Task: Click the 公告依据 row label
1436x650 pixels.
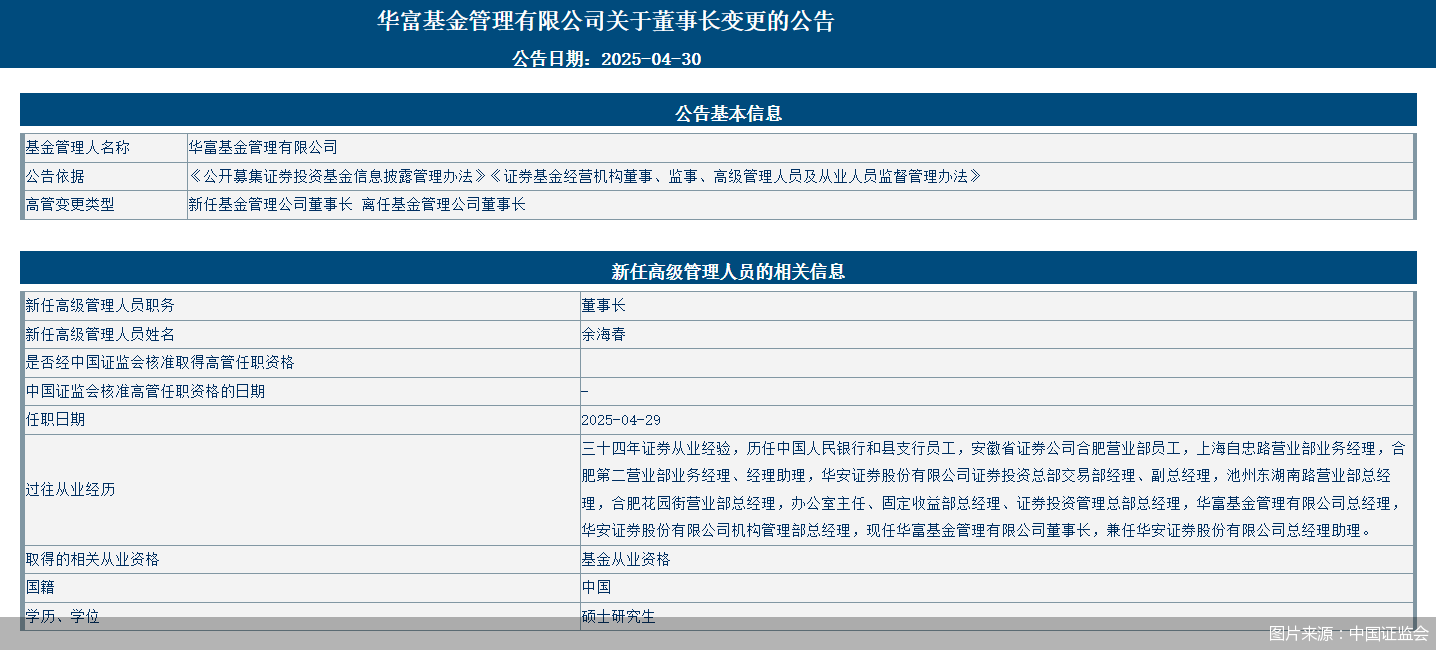Action: click(55, 176)
